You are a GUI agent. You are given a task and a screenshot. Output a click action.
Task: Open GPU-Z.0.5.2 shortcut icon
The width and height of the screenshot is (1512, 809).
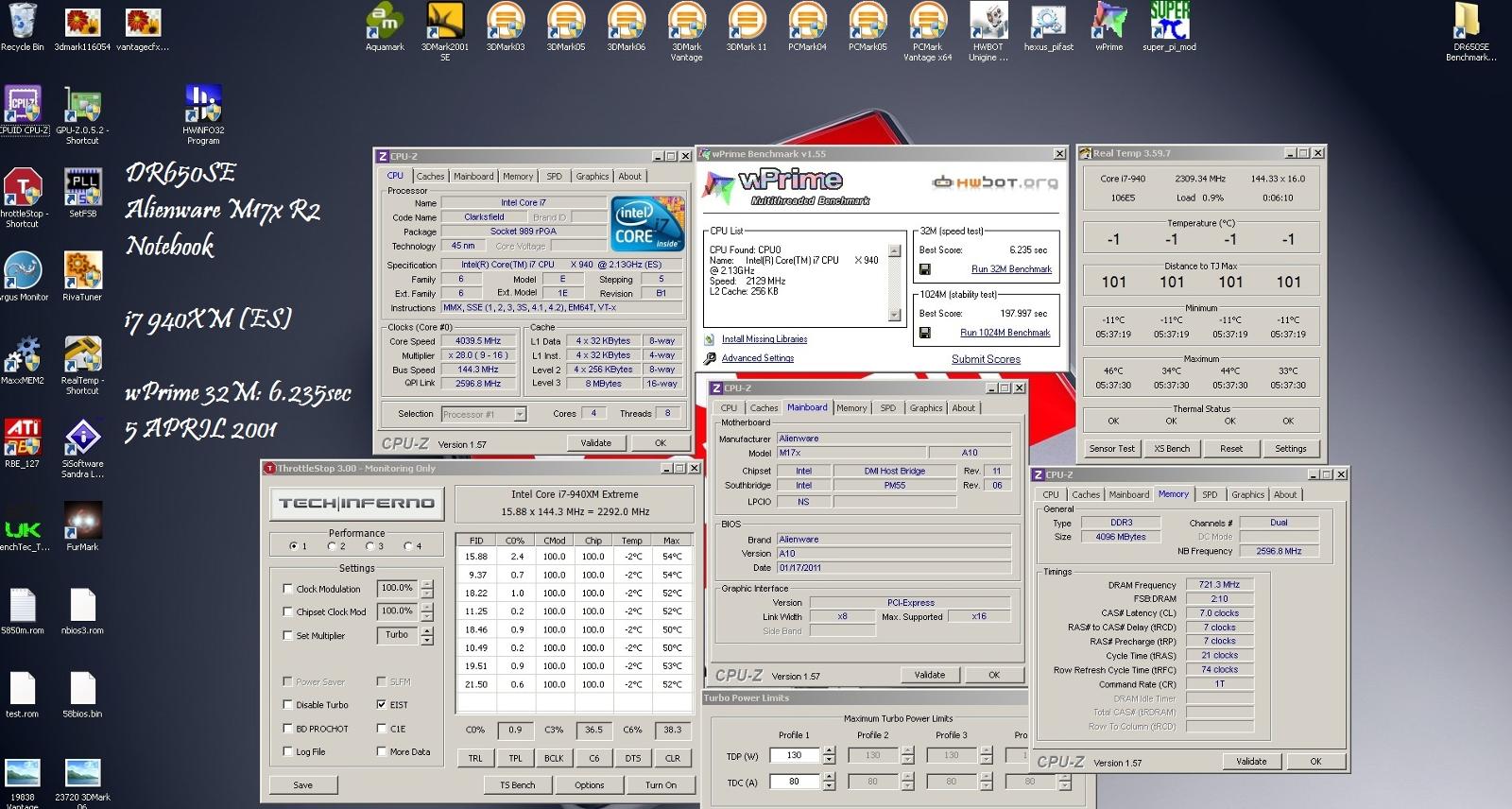82,115
